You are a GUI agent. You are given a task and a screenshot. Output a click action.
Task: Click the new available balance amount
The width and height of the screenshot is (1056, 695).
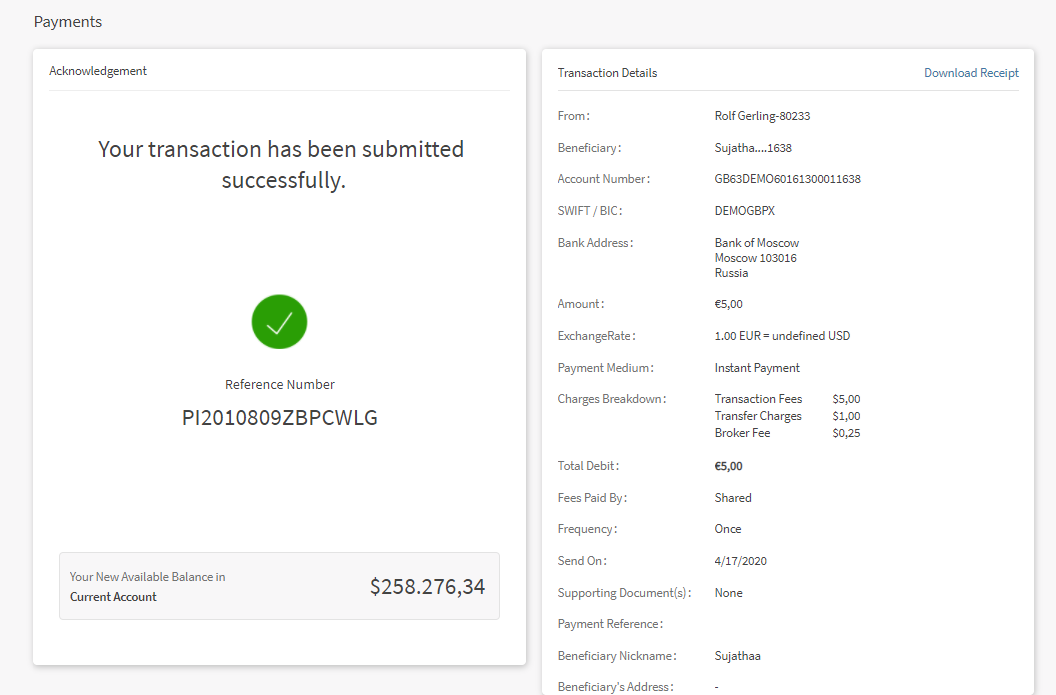coord(427,587)
